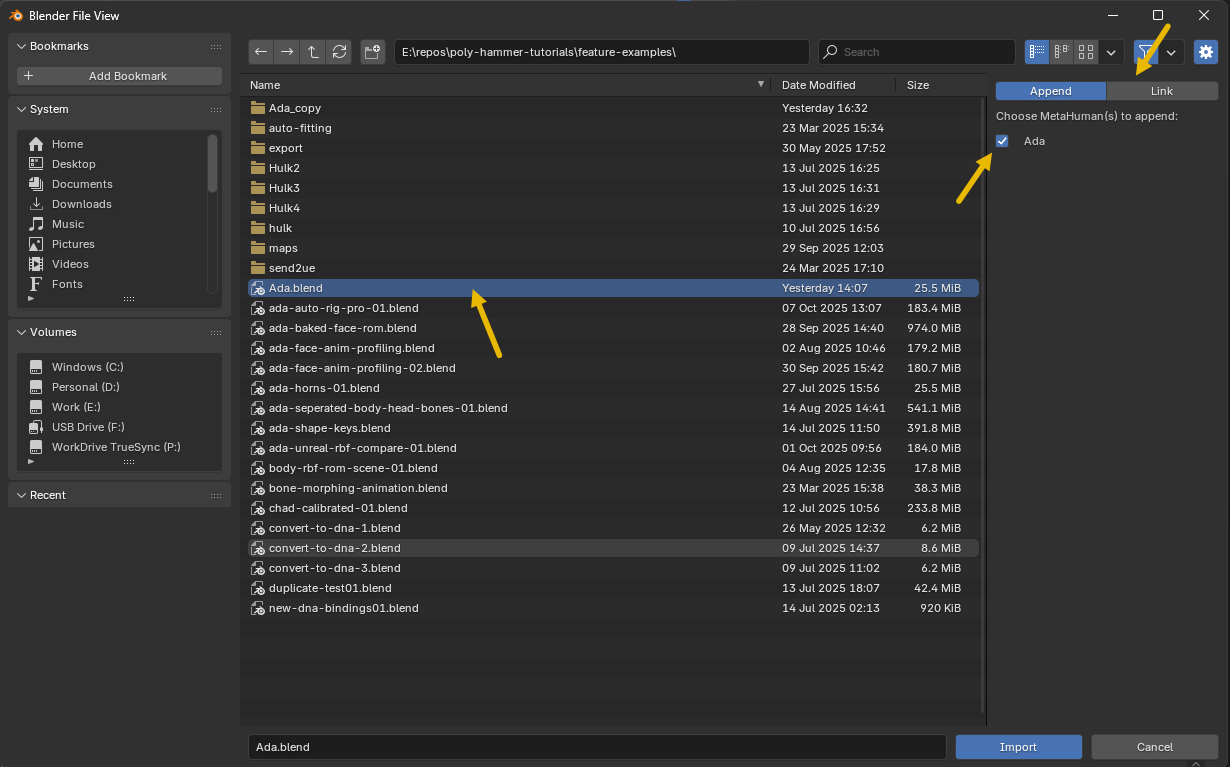Select ada-horns-01.blend in file list
1230x767 pixels.
click(324, 388)
